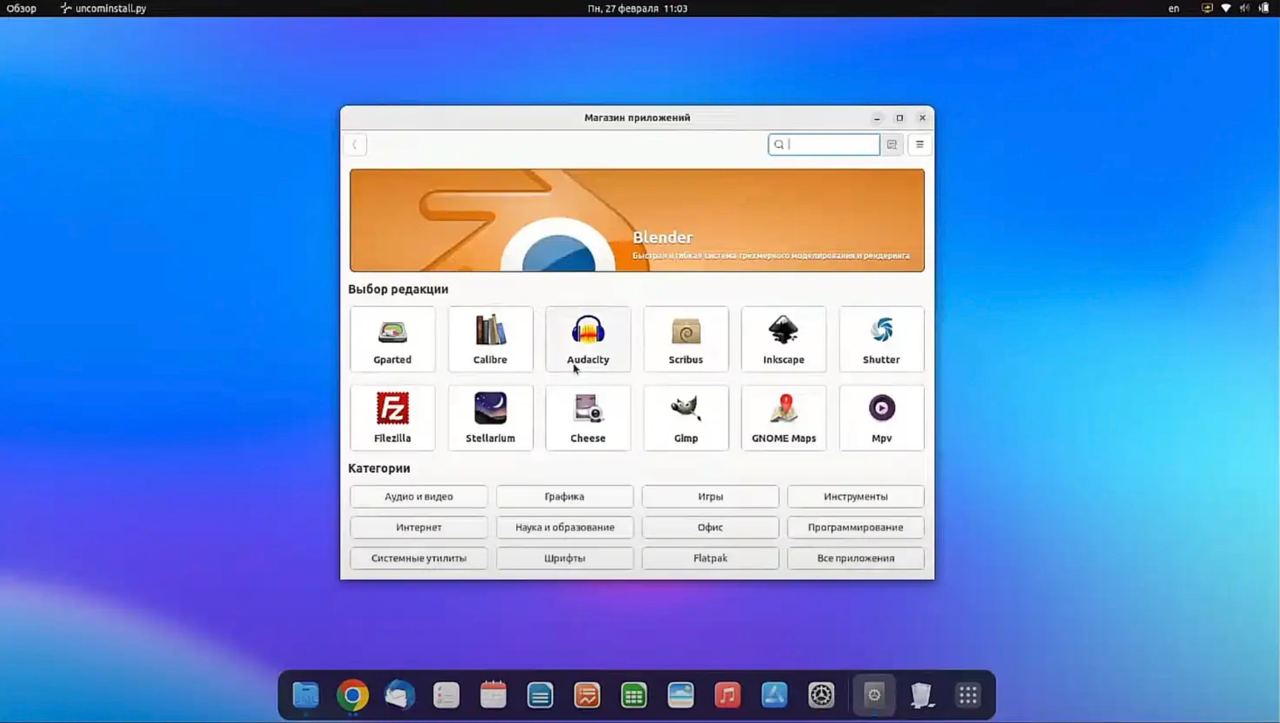
Task: Browse the Наука и образование category
Action: click(x=565, y=527)
